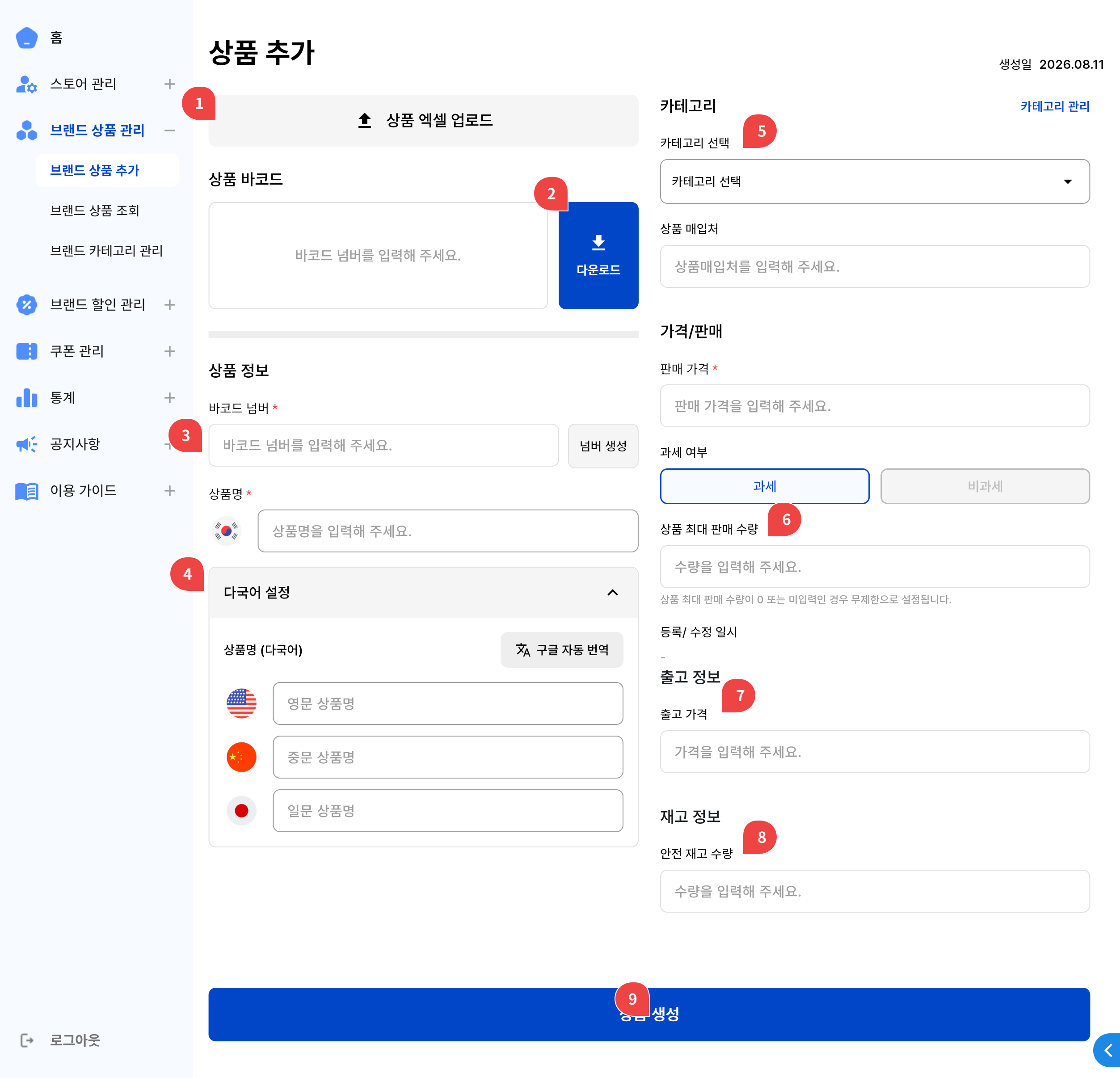Image resolution: width=1120 pixels, height=1078 pixels.
Task: Focus the 상품 바코드 large input box
Action: [378, 256]
